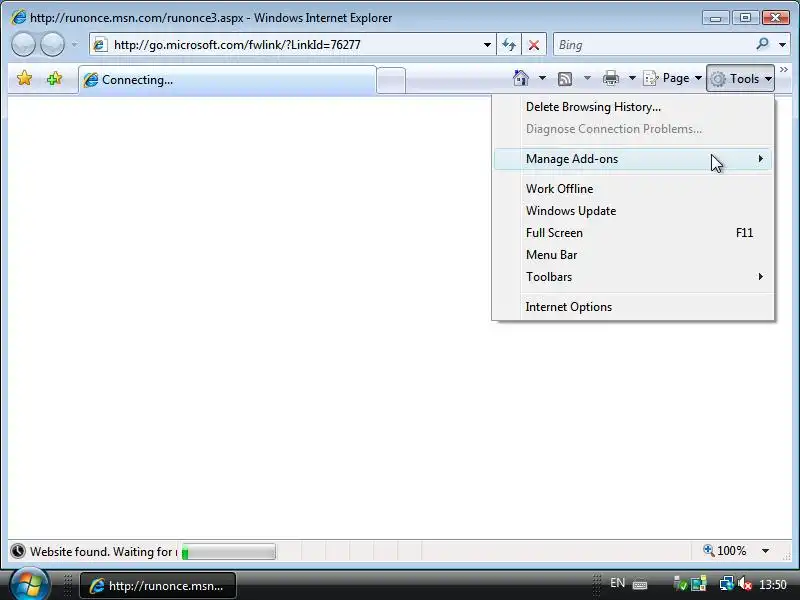Click the Print toolbar icon
The height and width of the screenshot is (600, 800).
click(x=611, y=79)
